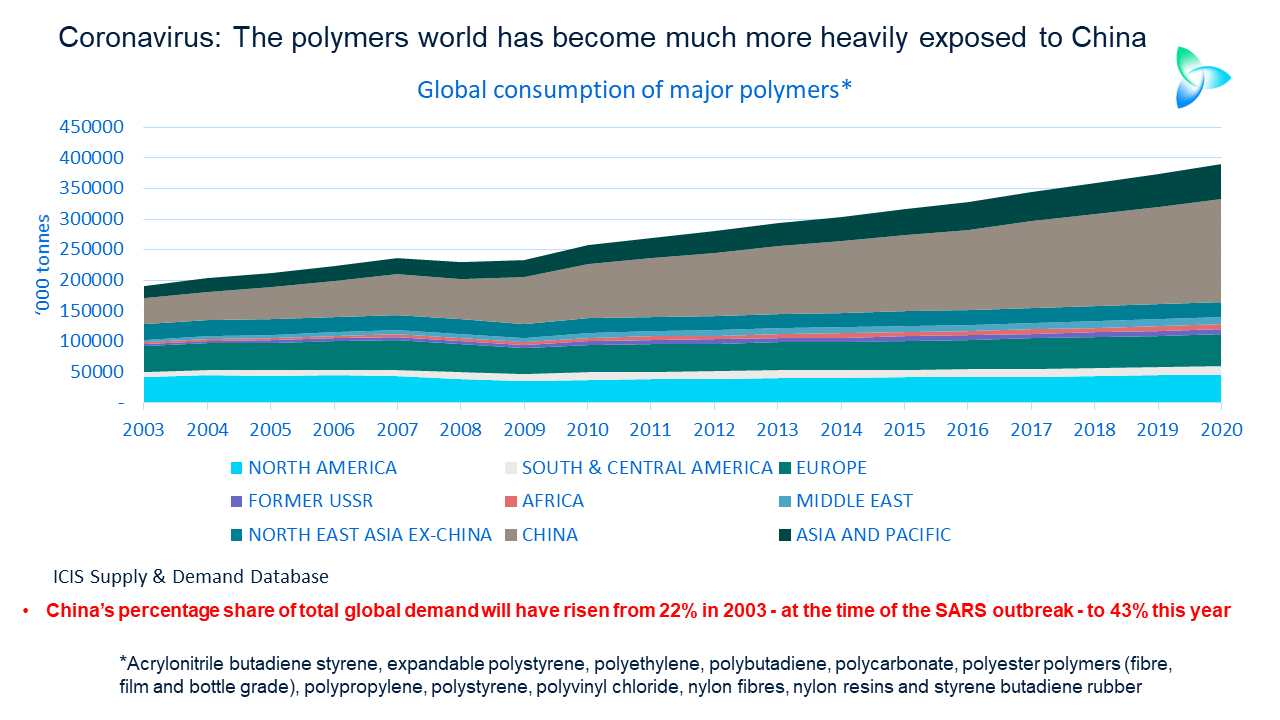The height and width of the screenshot is (720, 1280).
Task: Click the 2020 label on the x-axis
Action: click(1220, 428)
